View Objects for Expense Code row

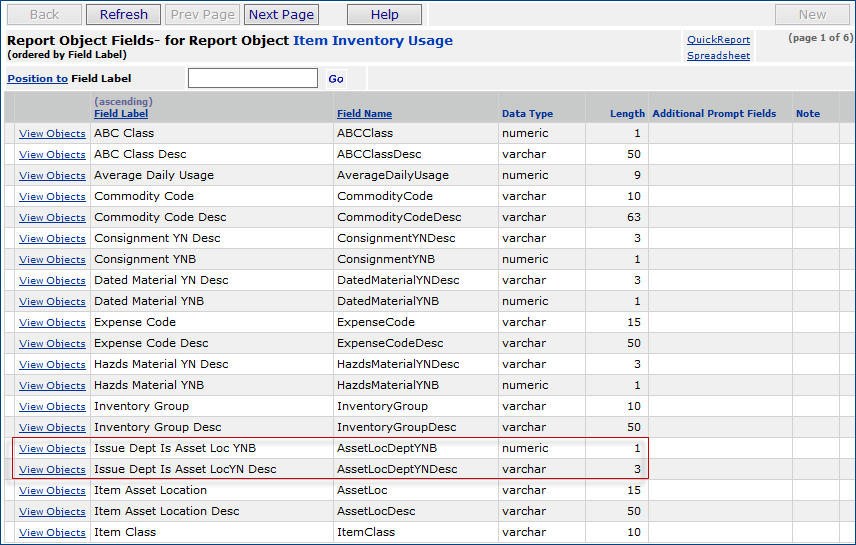pyautogui.click(x=52, y=323)
